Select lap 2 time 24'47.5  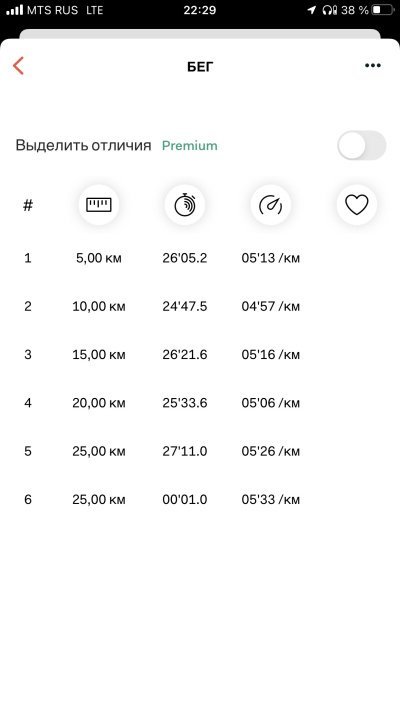[185, 307]
